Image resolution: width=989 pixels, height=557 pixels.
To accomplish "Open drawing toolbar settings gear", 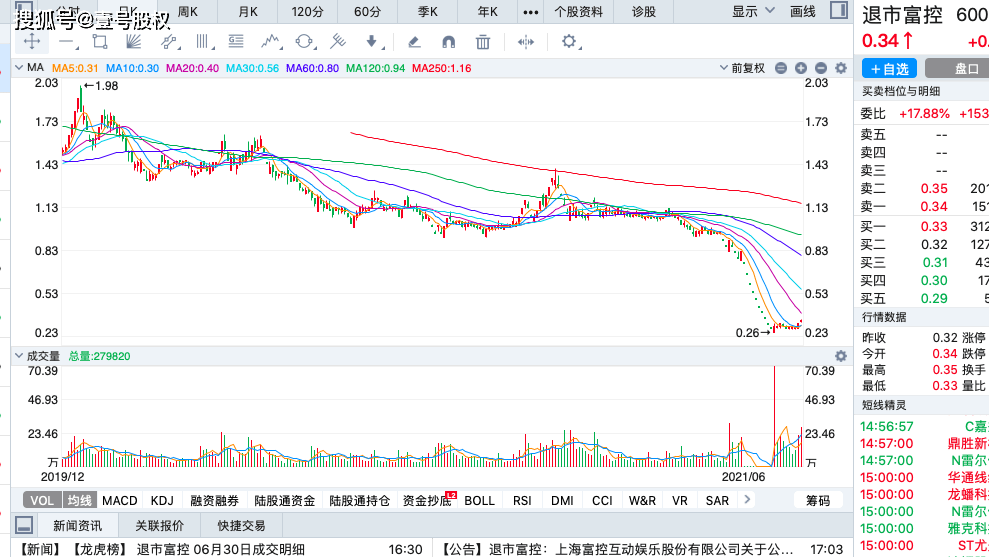I will (x=569, y=42).
